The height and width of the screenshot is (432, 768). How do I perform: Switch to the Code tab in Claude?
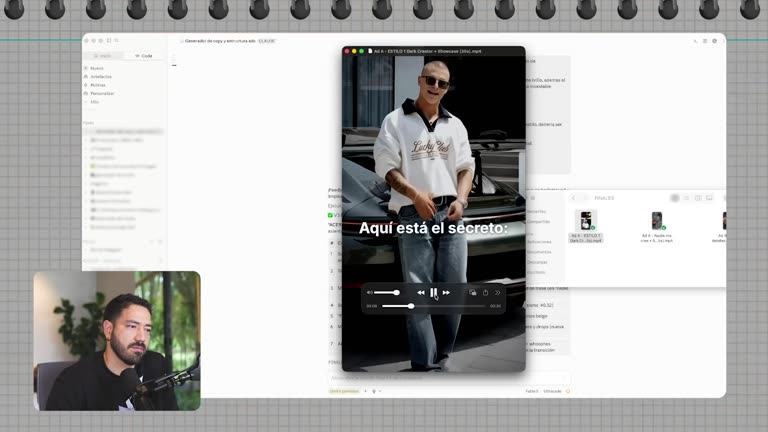point(144,56)
